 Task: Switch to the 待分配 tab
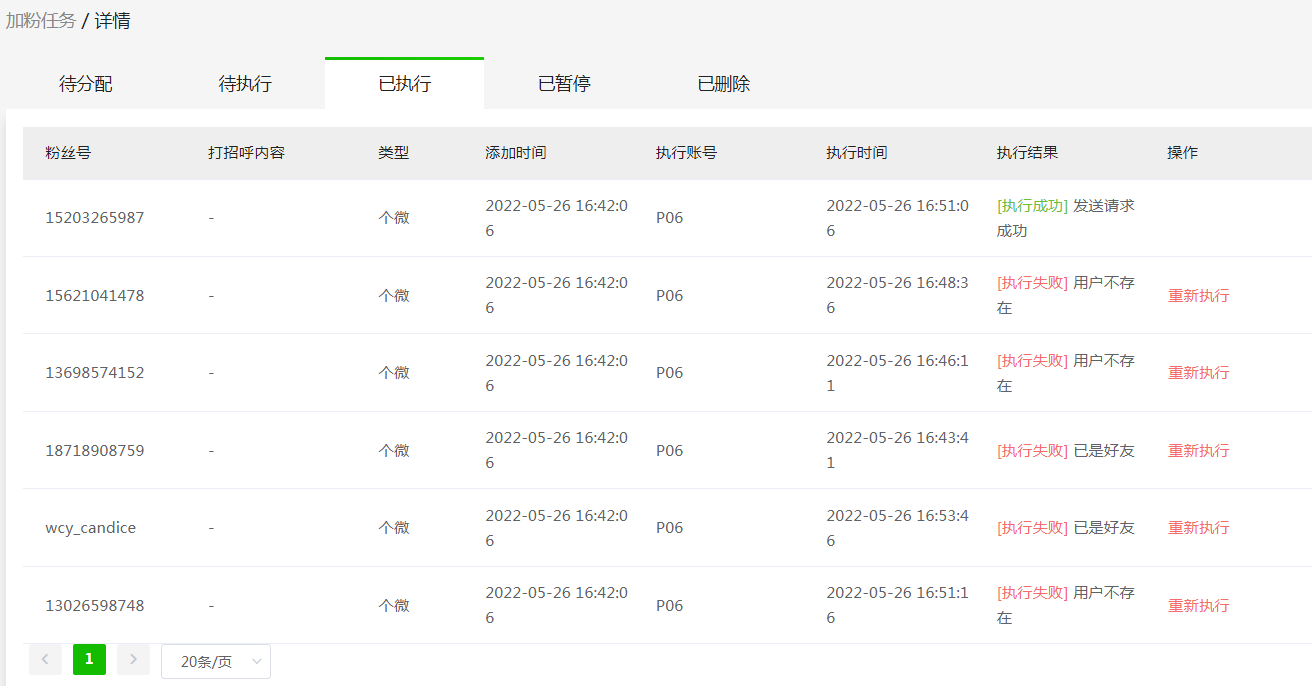click(85, 84)
